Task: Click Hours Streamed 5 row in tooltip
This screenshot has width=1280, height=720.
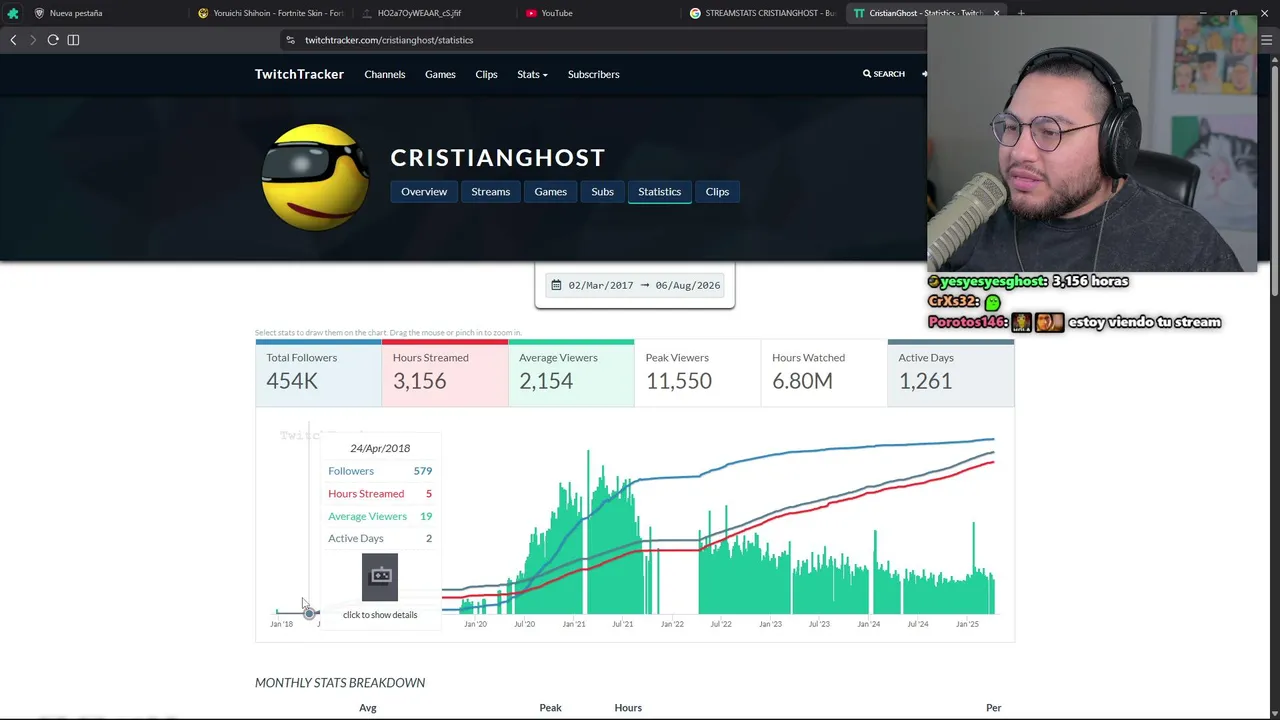Action: (x=380, y=494)
